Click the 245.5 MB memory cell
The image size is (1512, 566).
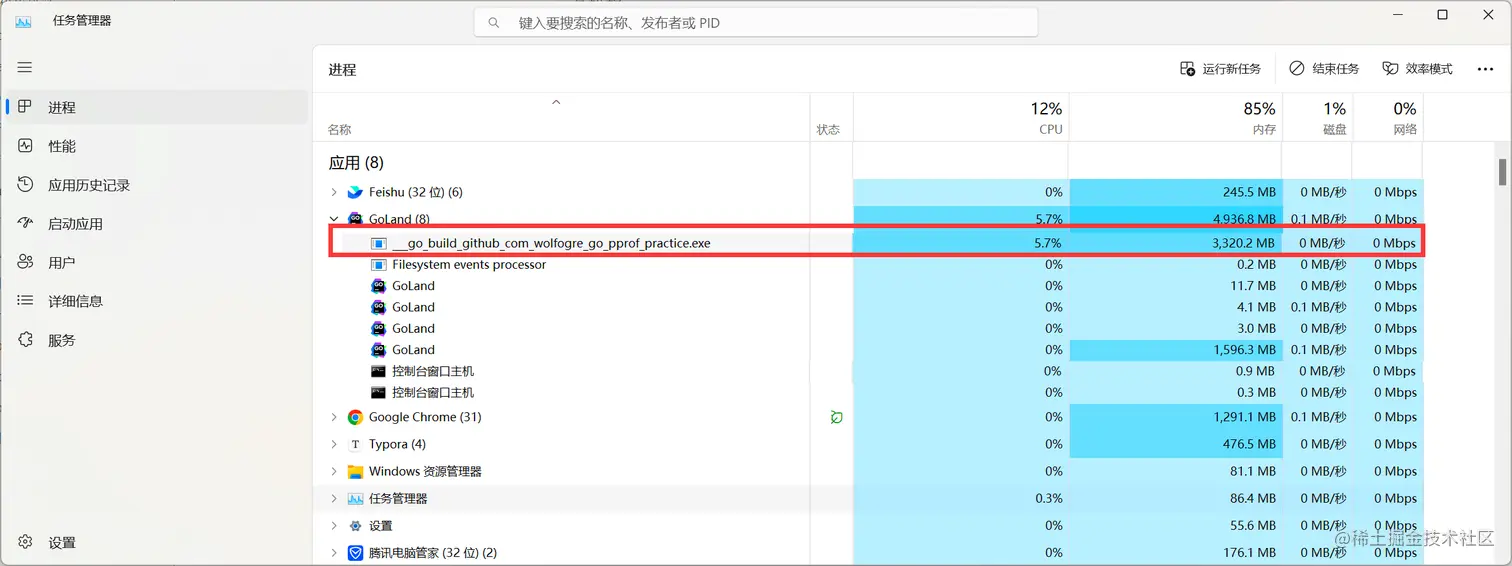(1176, 192)
